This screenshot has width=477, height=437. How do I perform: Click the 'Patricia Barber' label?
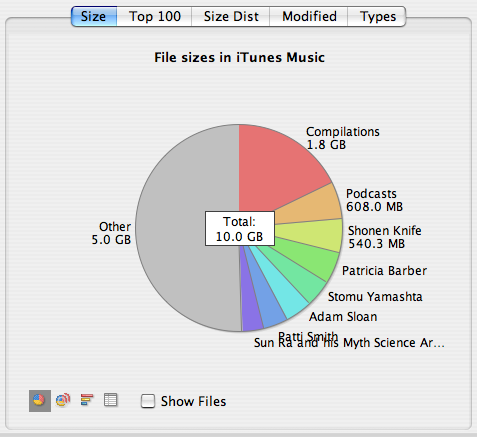click(384, 271)
